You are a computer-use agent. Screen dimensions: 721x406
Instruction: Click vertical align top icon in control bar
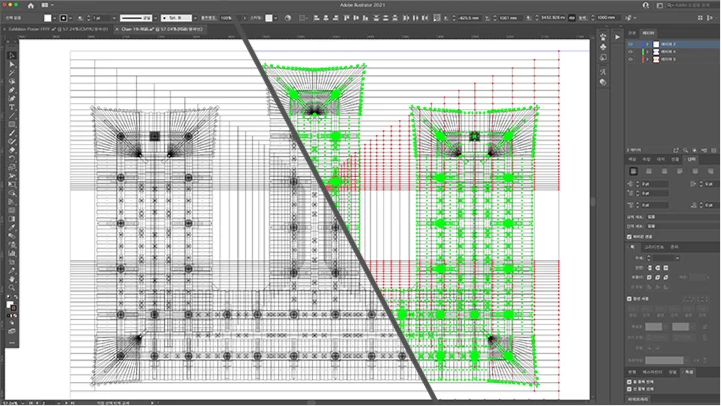click(x=347, y=18)
